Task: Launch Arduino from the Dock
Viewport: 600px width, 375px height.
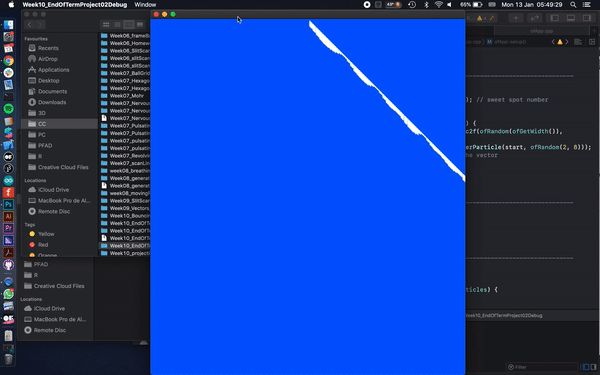Action: pos(8,180)
